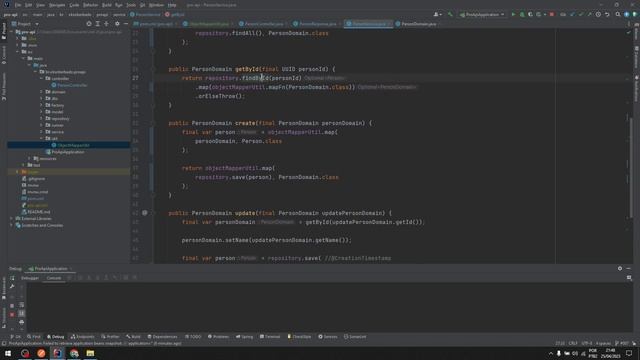Click the Git rollback arrow icon
This screenshot has height=360, width=640.
(607, 14)
